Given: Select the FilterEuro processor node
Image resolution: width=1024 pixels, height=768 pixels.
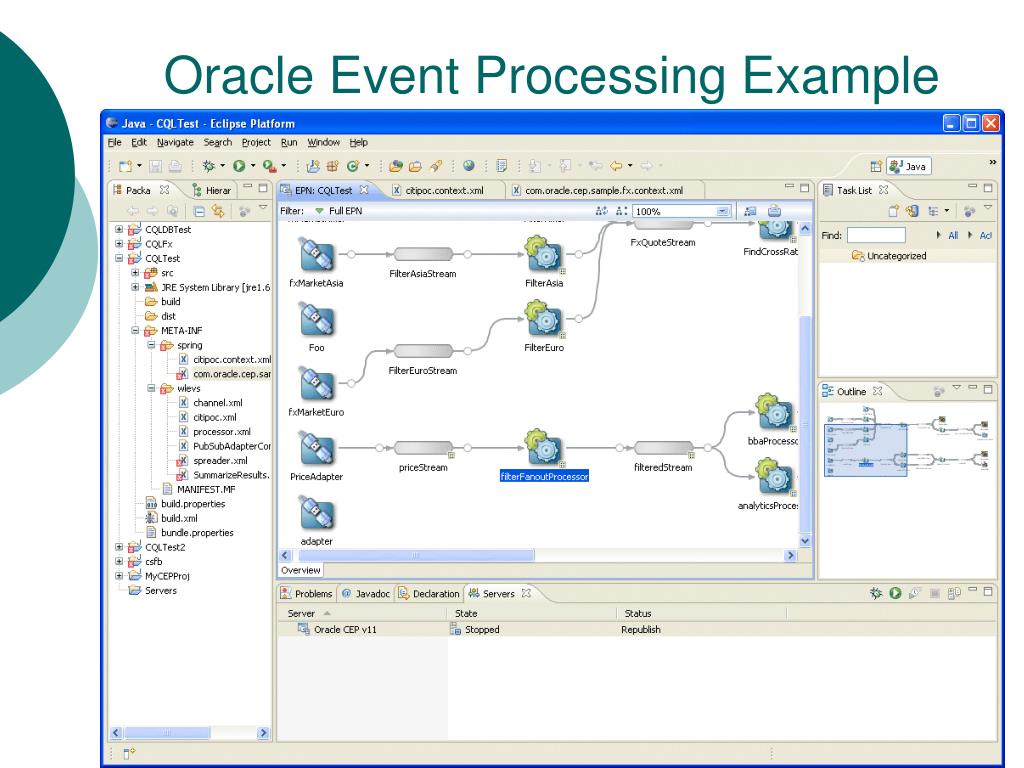Looking at the screenshot, I should (544, 318).
